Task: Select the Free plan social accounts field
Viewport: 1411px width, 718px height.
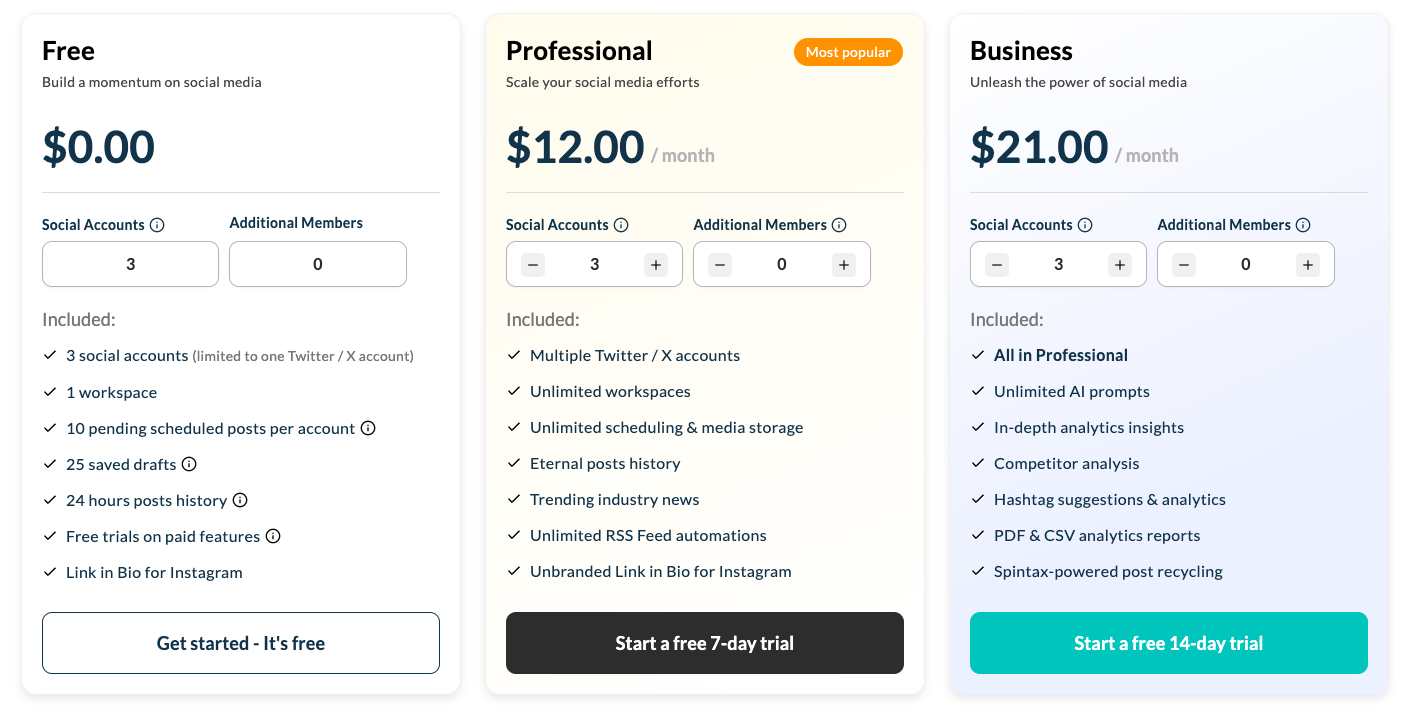Action: coord(130,264)
